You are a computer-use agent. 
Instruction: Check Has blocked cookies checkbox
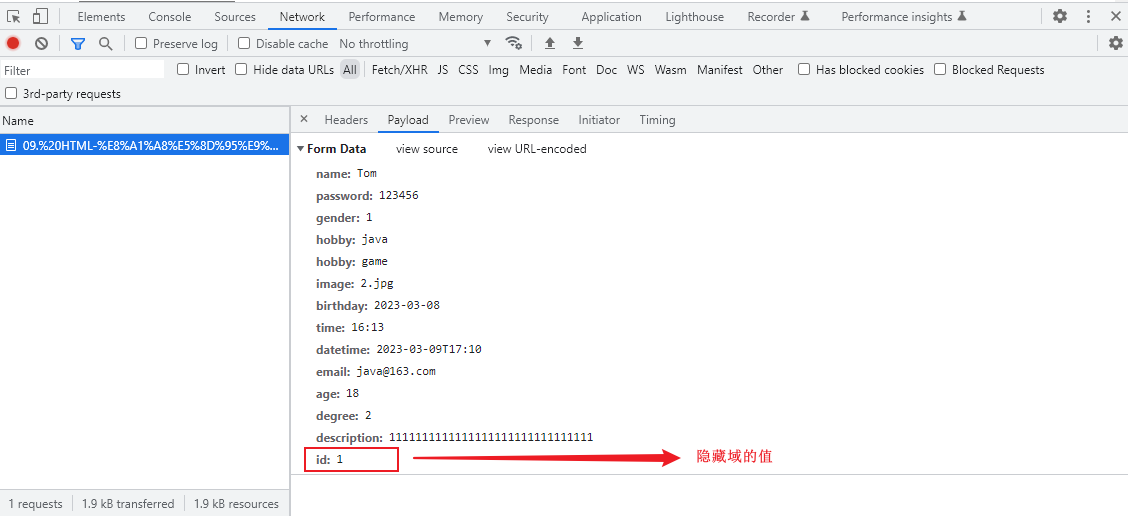click(804, 69)
